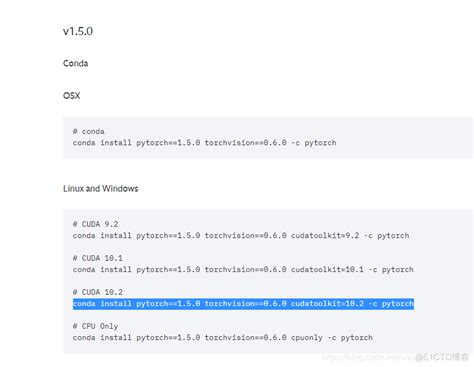Click the Linux and Windows heading

click(100, 189)
